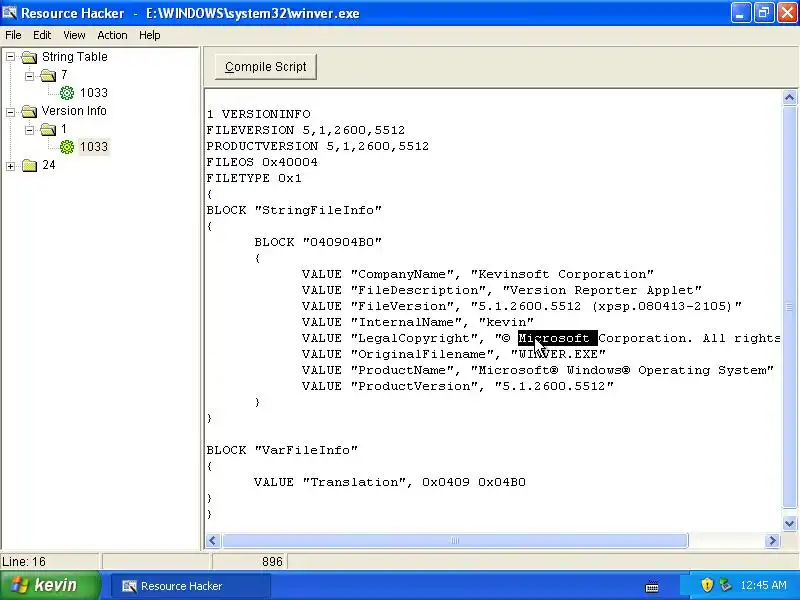Click the 12:45 AM system clock
This screenshot has width=800, height=600.
tap(763, 585)
